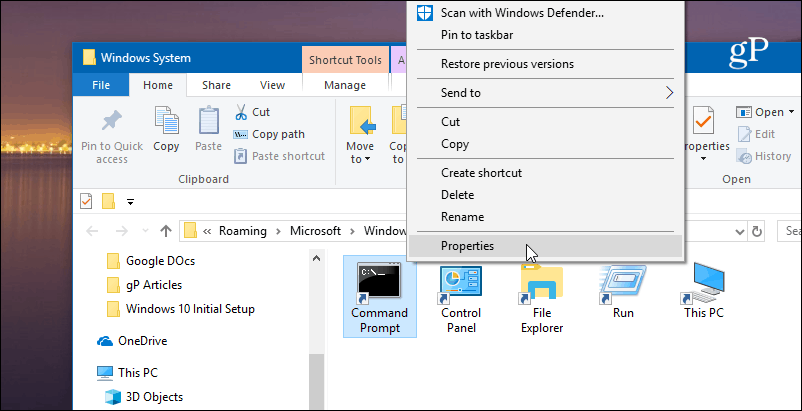The image size is (802, 411).
Task: Click the Shortcut Tools contextual tab
Action: pyautogui.click(x=345, y=60)
